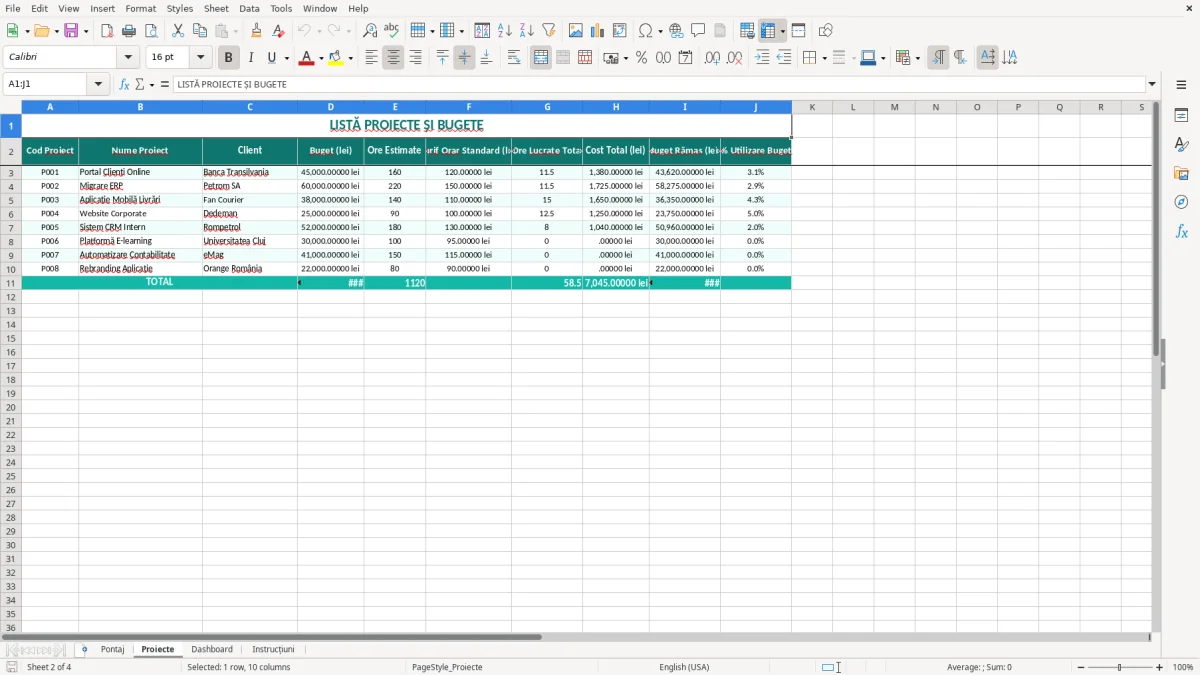Expand the Font Color dropdown arrow
Screen dimensions: 1200x675
point(320,58)
